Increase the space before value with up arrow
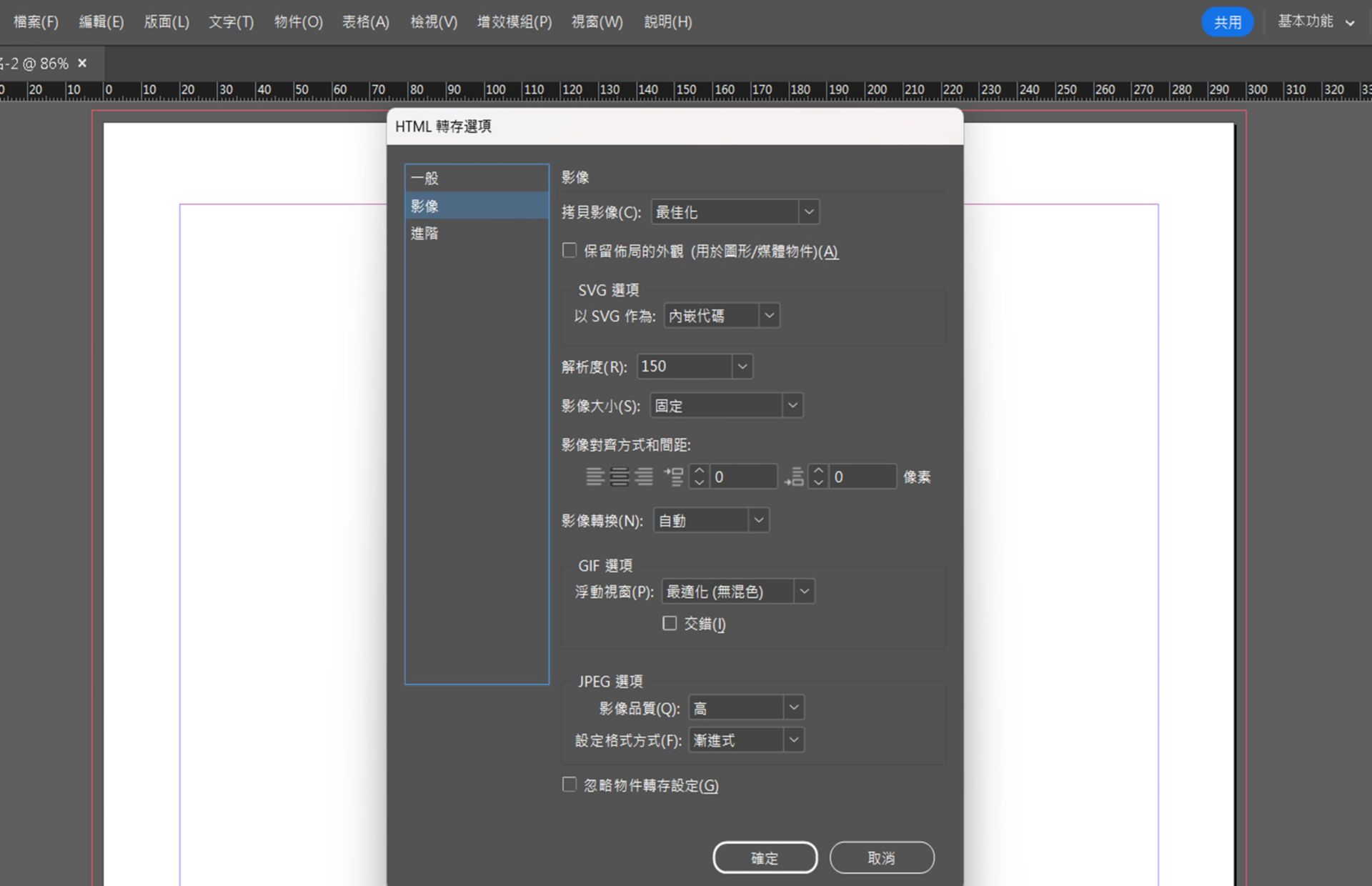This screenshot has height=886, width=1372. (x=700, y=471)
